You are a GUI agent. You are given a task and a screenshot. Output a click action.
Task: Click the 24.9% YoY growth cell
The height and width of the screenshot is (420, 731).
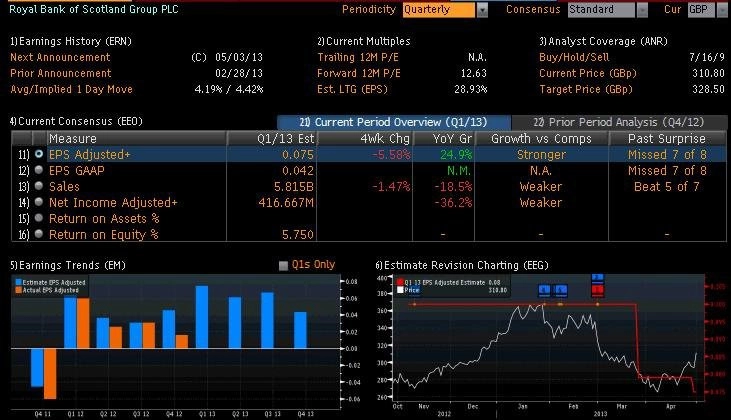pyautogui.click(x=456, y=154)
